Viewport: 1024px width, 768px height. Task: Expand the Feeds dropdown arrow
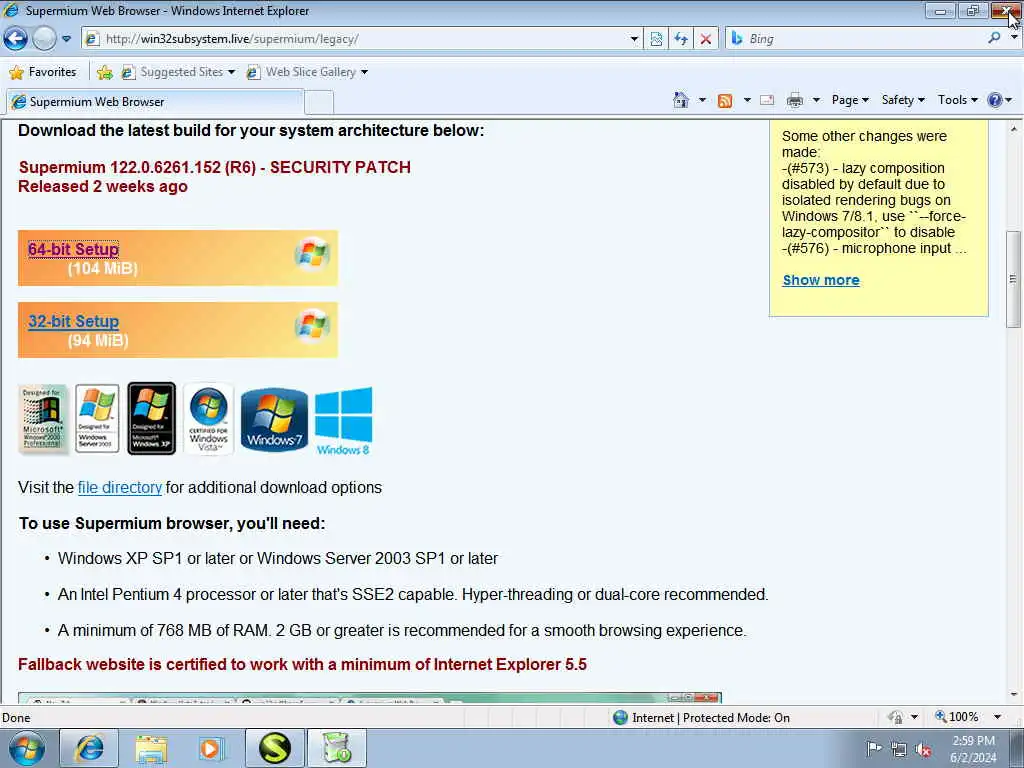(x=747, y=100)
